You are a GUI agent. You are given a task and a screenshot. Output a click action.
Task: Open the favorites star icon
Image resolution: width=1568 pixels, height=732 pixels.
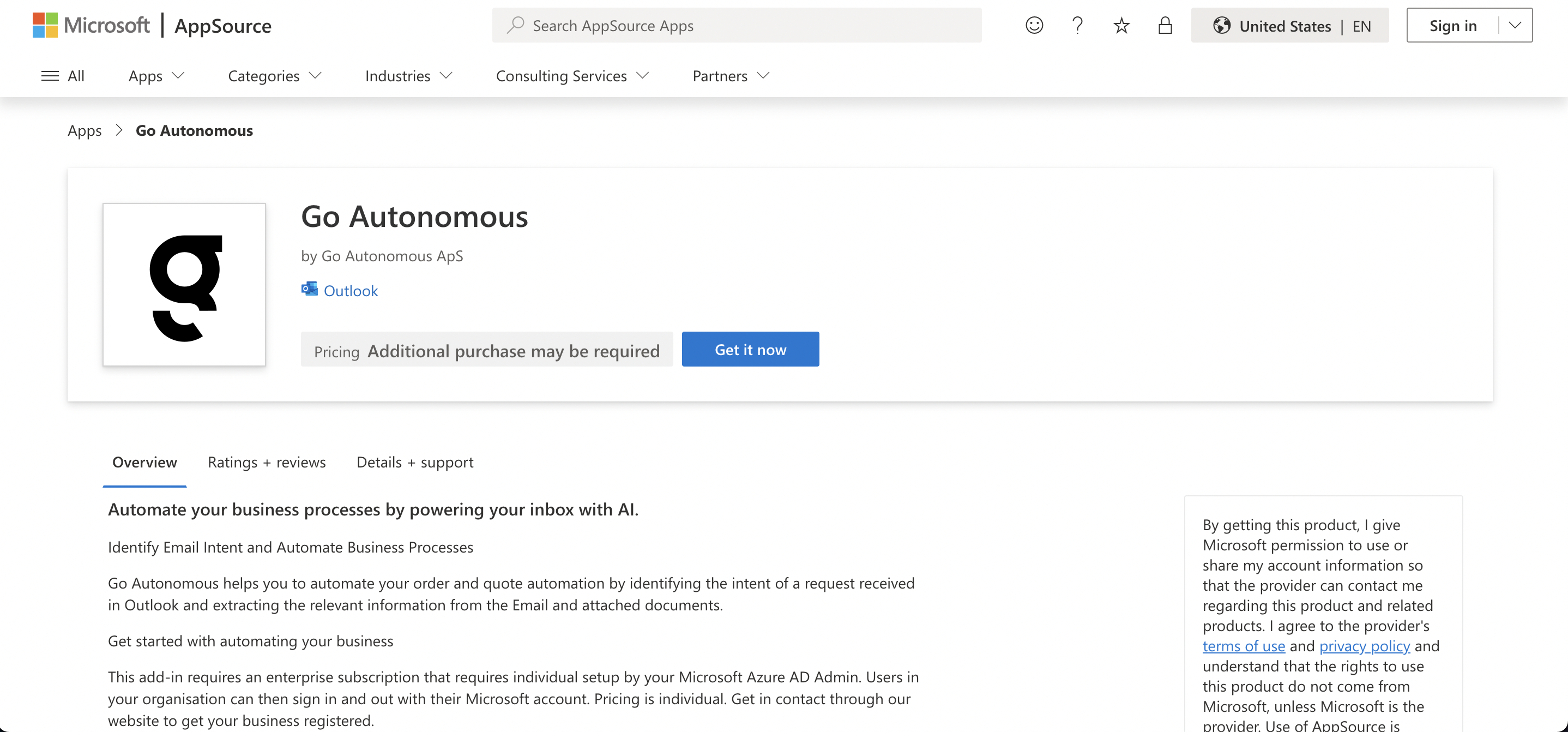point(1121,25)
